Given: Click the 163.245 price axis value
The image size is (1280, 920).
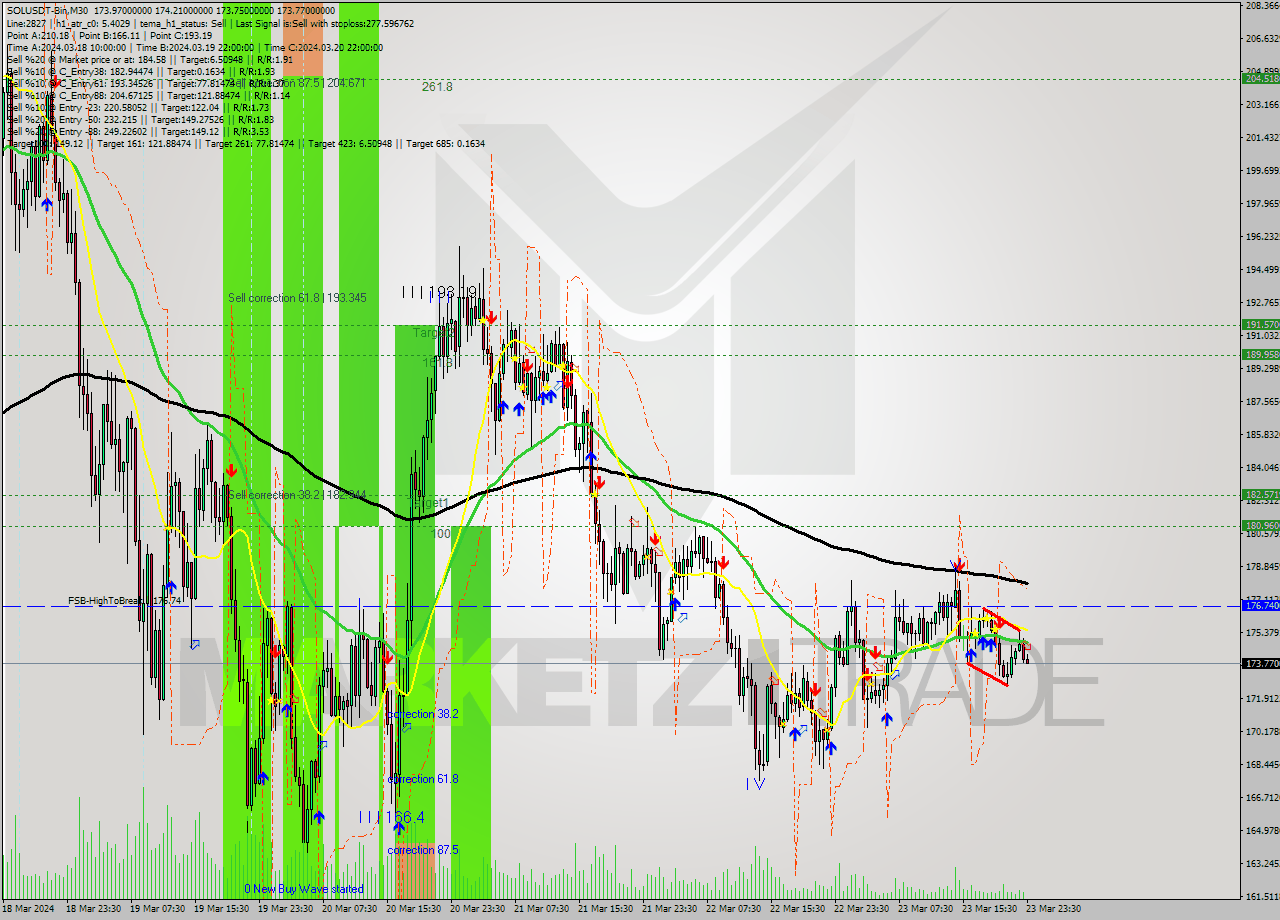Looking at the screenshot, I should (1261, 864).
